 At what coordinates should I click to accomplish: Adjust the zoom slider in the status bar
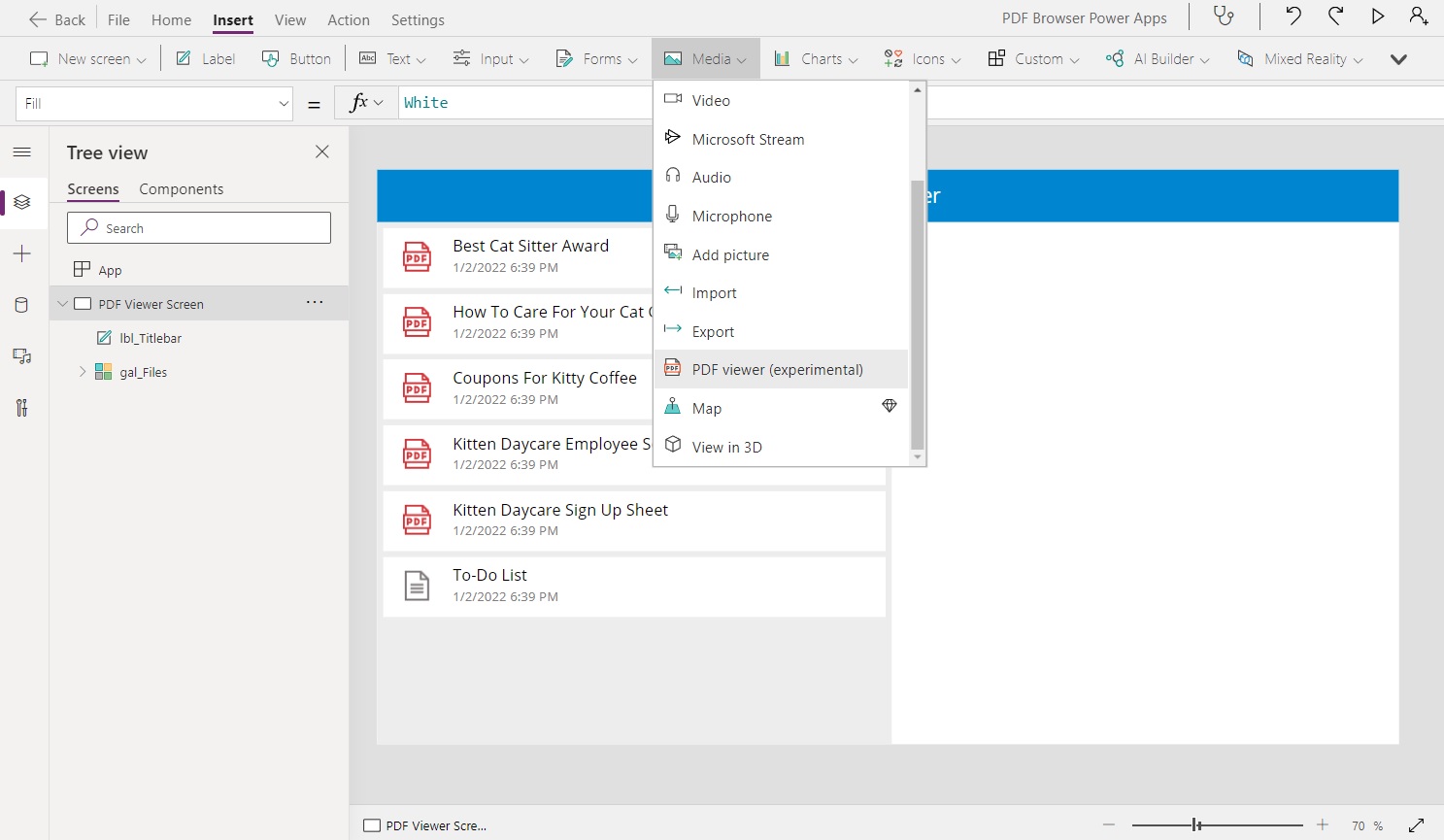[1194, 824]
